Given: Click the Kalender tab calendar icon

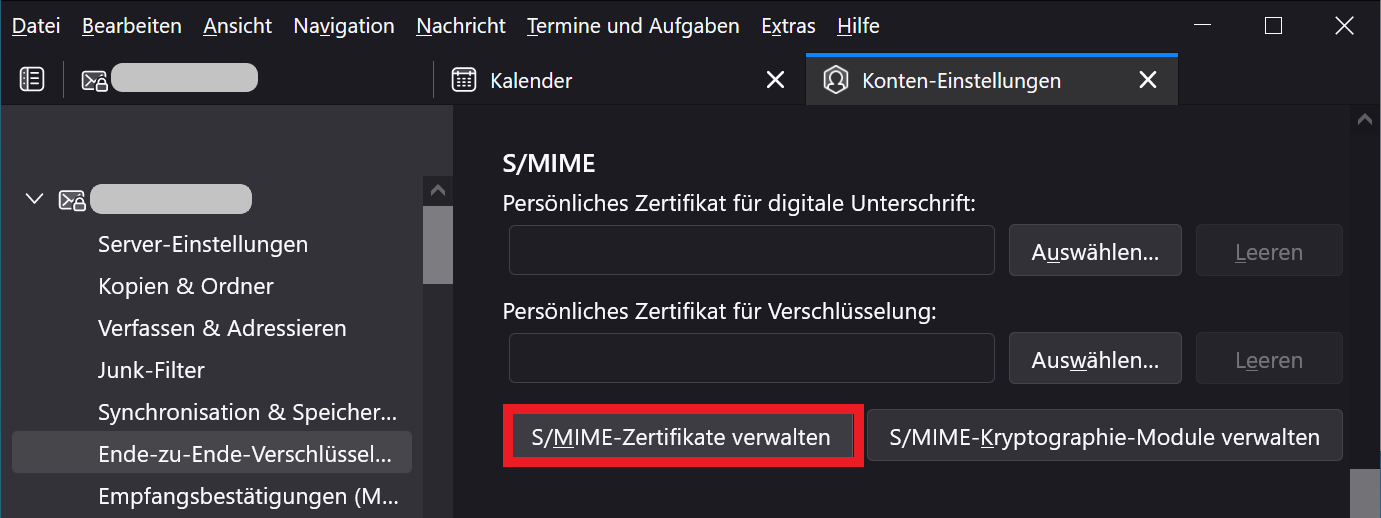Looking at the screenshot, I should tap(463, 80).
